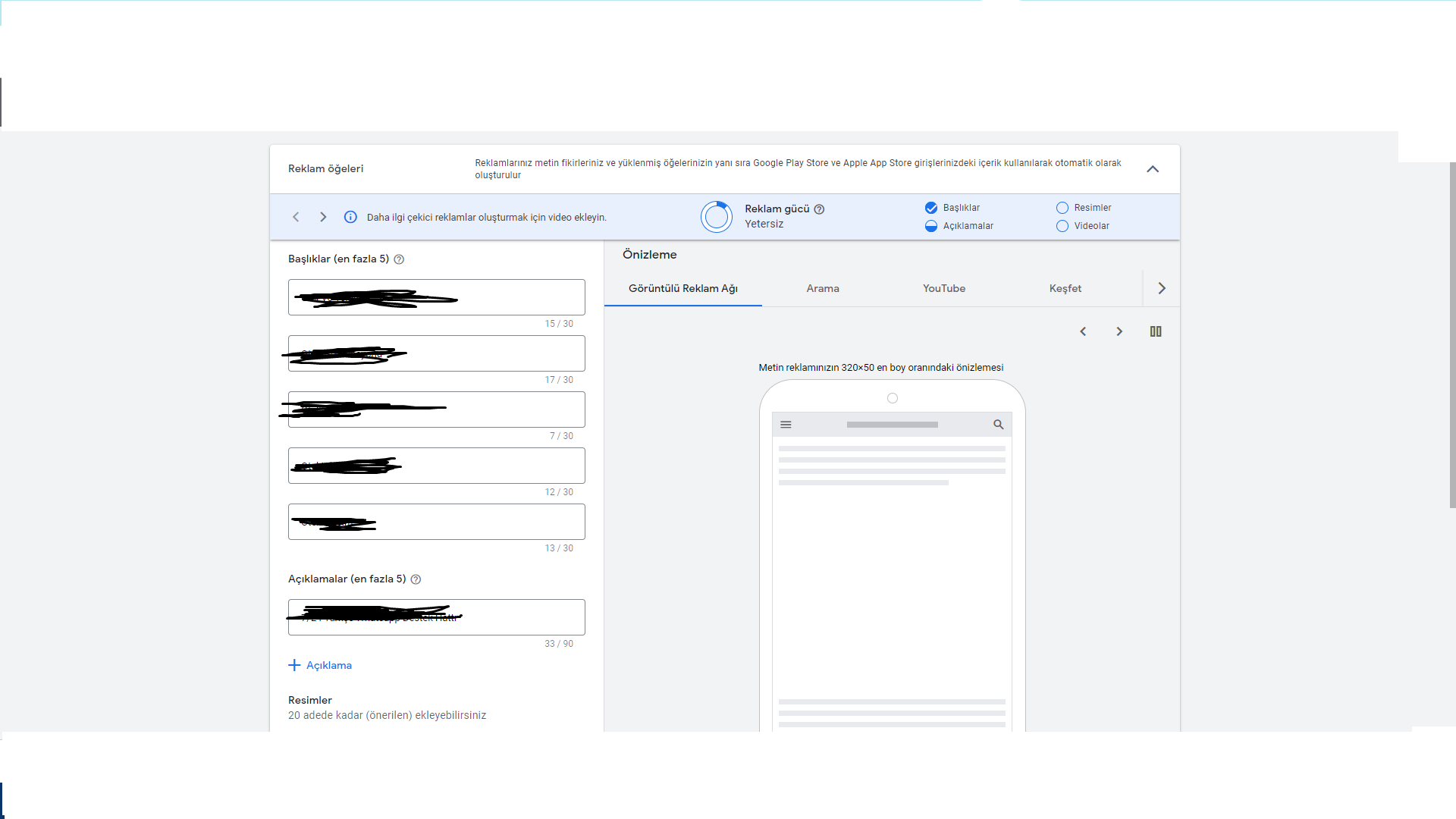Click the Resimler status circle

pos(1062,208)
